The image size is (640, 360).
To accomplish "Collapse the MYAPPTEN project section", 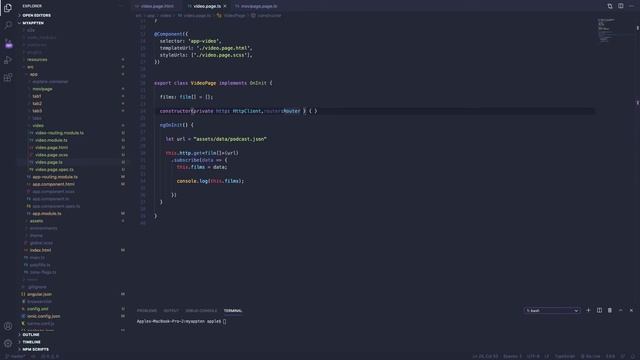I will (33, 23).
